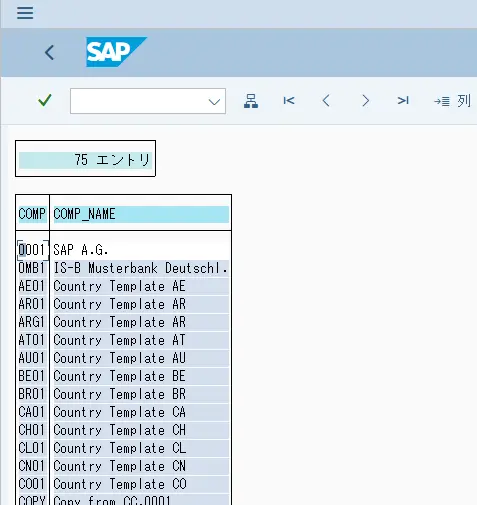The image size is (477, 505).
Task: Select Country Template CA cell
Action: pyautogui.click(x=141, y=412)
